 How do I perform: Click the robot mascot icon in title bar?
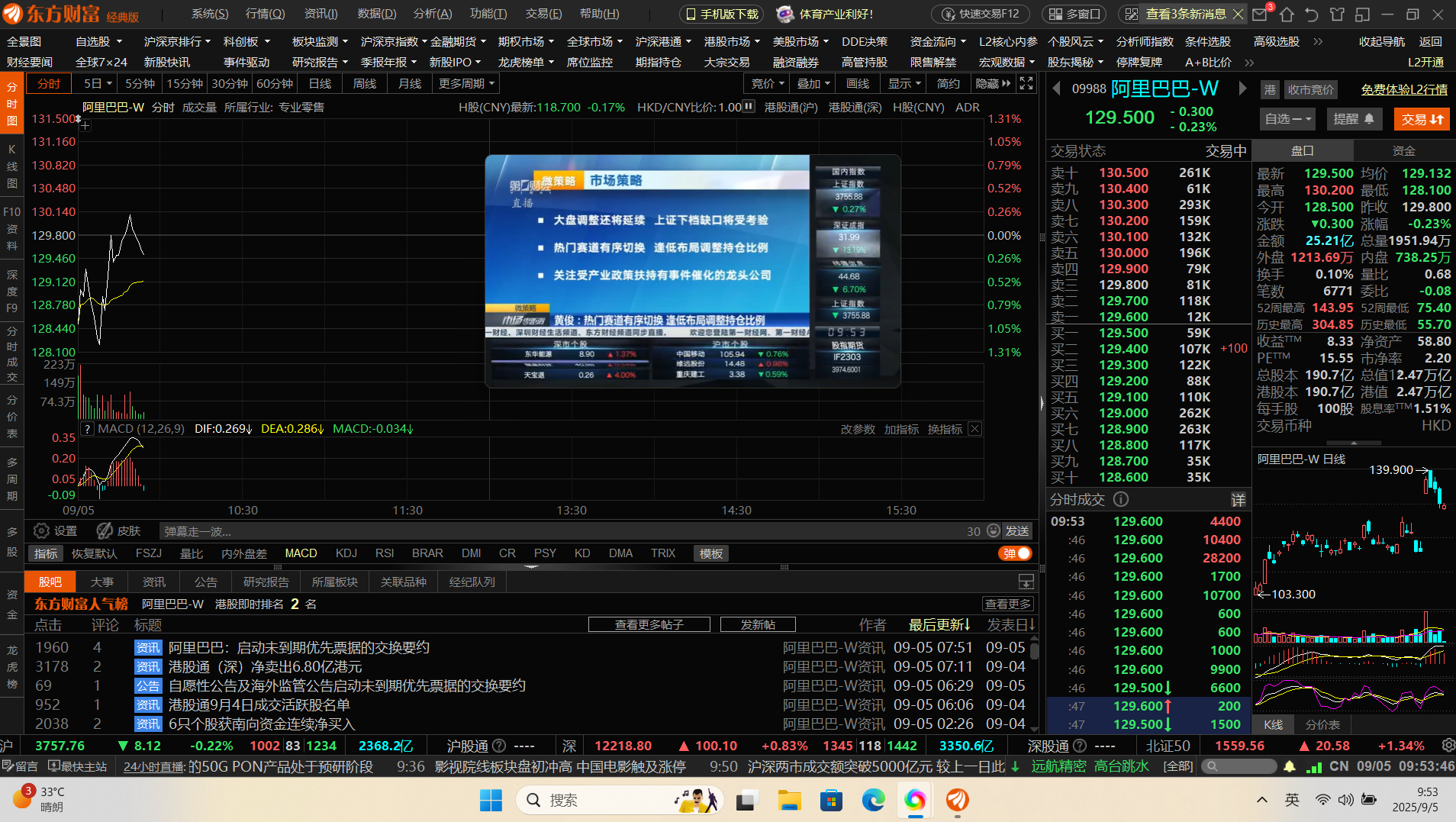click(785, 14)
